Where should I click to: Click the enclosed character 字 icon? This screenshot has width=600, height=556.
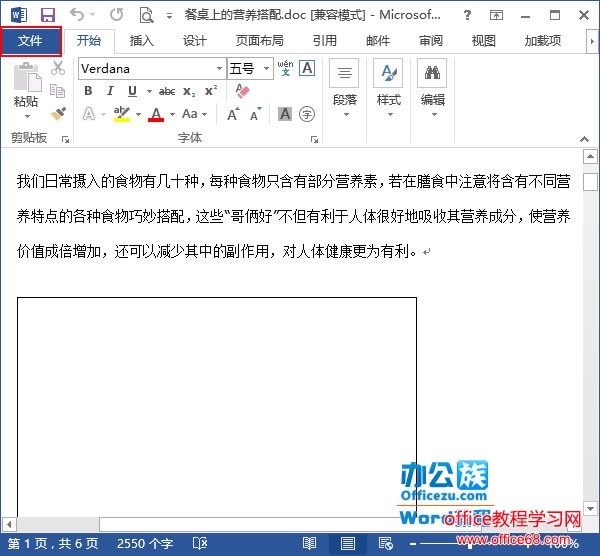[307, 114]
